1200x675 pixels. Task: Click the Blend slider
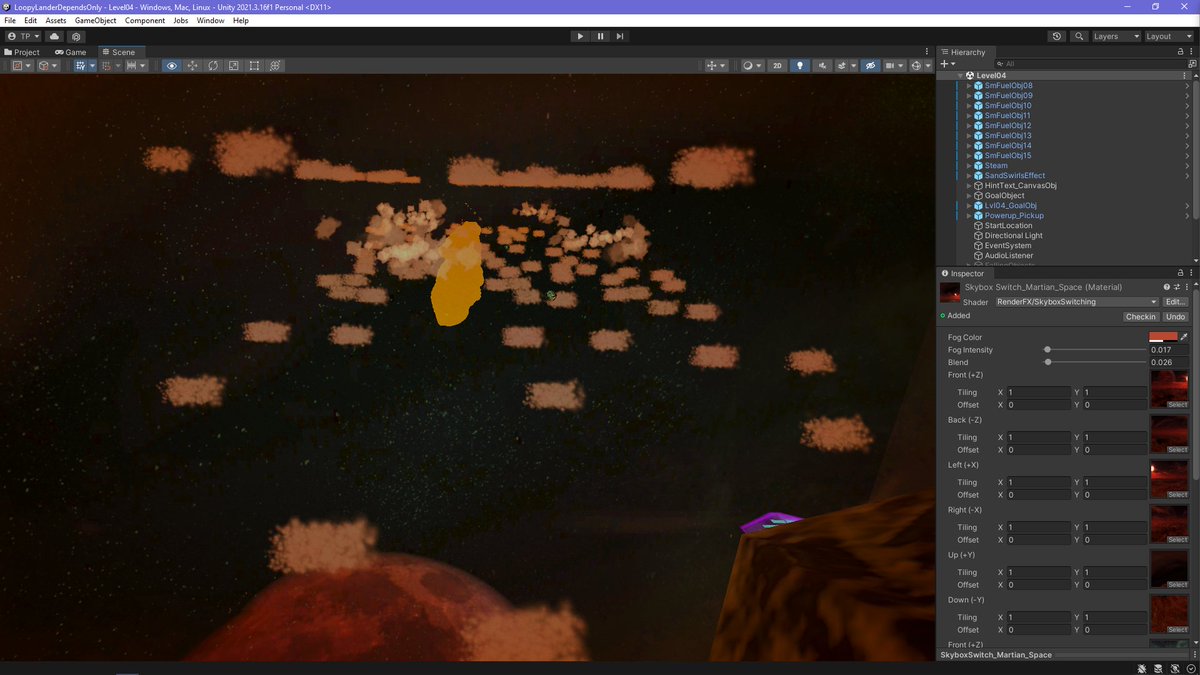(1094, 362)
